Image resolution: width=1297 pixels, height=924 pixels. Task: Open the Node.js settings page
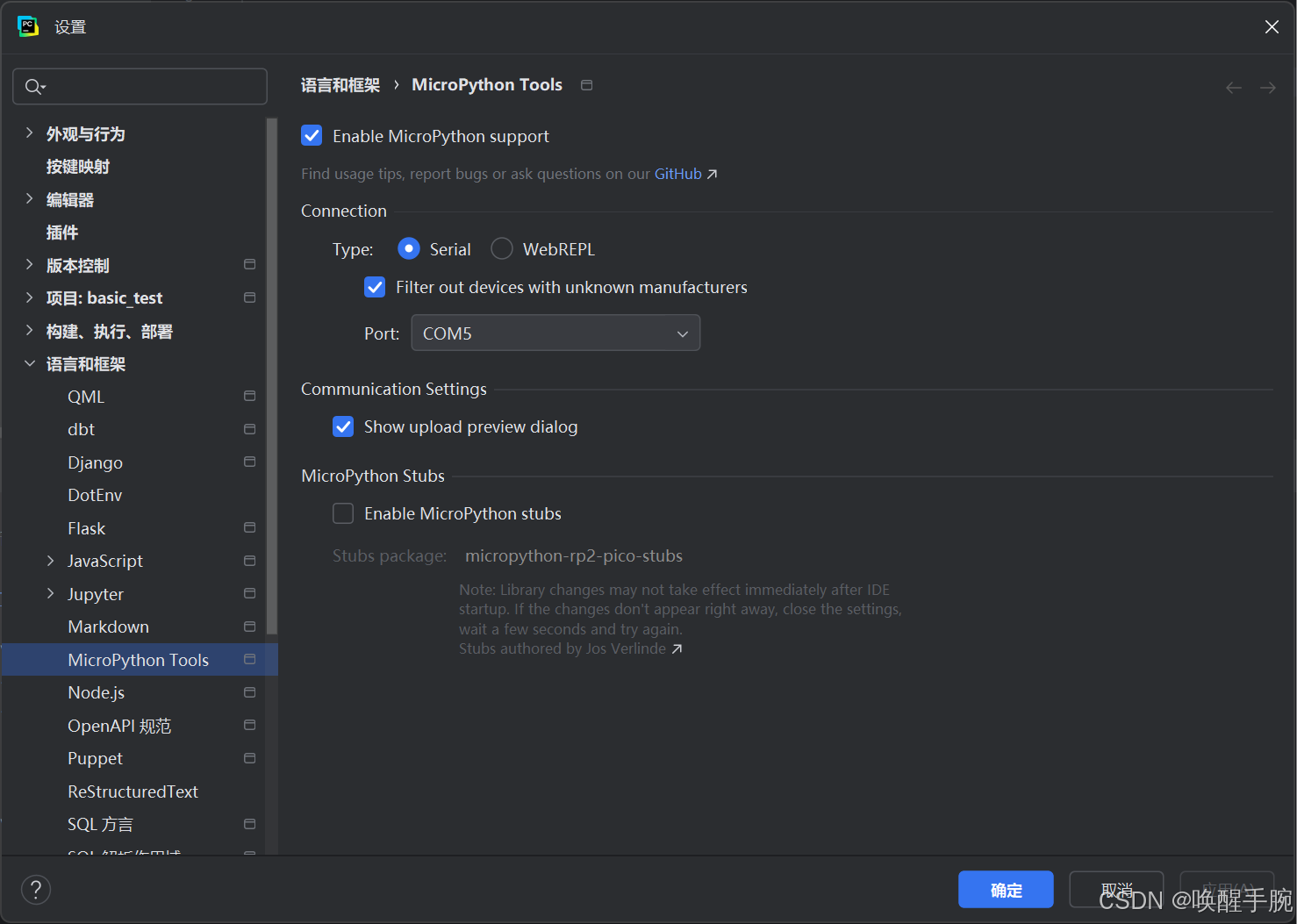96,692
